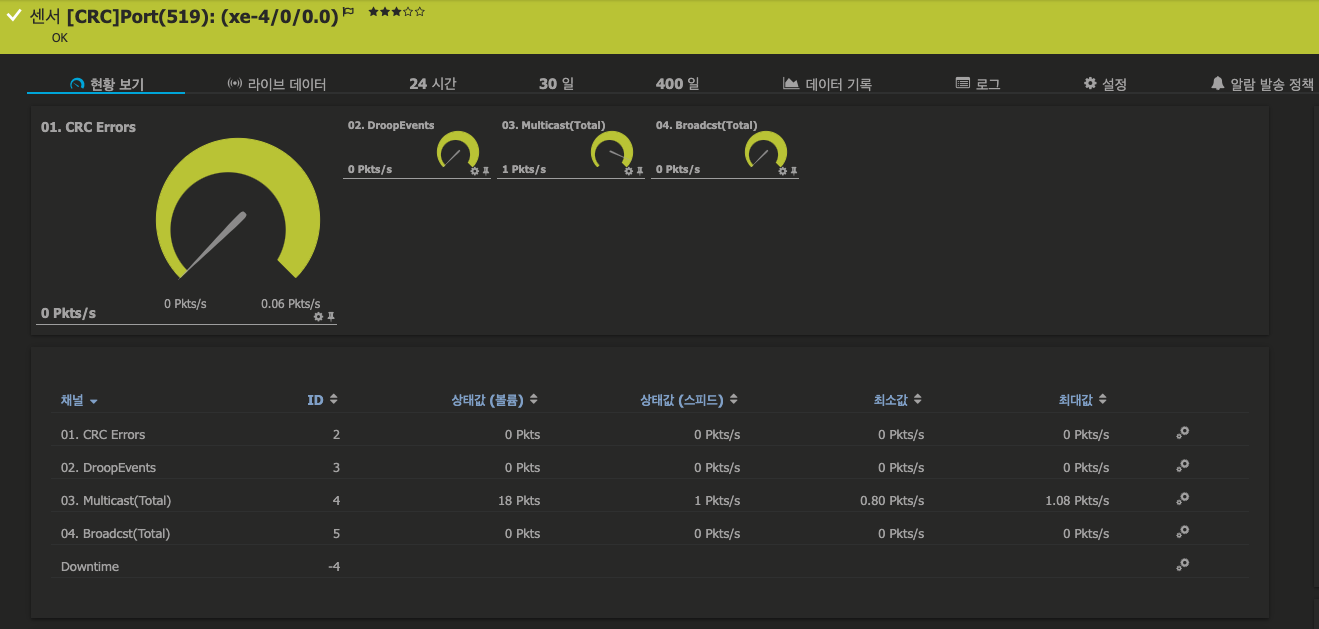Click the small DroopEvents gauge dial
This screenshot has width=1319, height=629.
pyautogui.click(x=459, y=150)
